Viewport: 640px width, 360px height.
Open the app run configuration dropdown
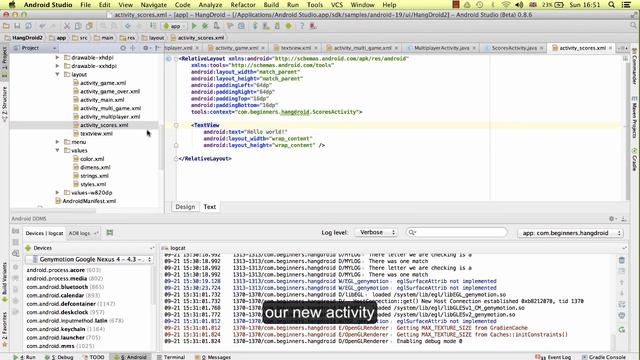click(175, 26)
